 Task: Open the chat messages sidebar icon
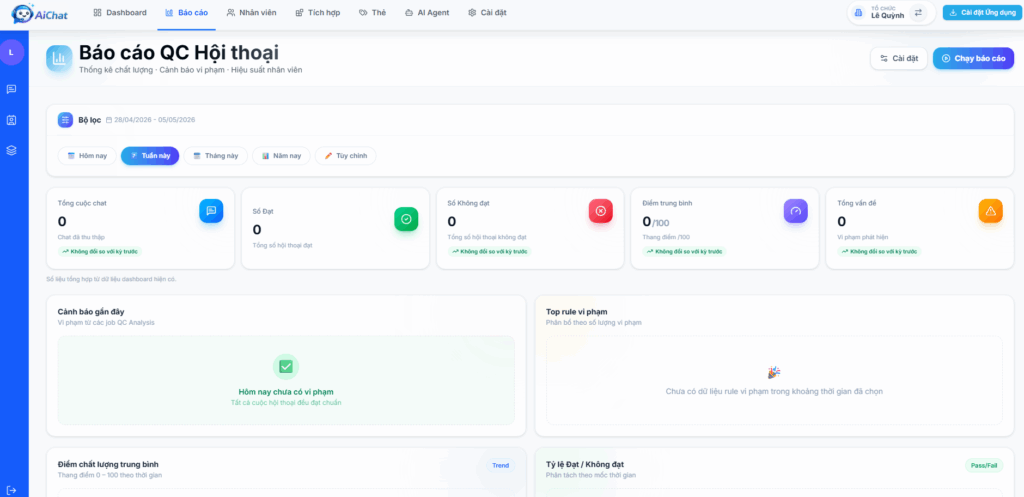click(x=11, y=89)
